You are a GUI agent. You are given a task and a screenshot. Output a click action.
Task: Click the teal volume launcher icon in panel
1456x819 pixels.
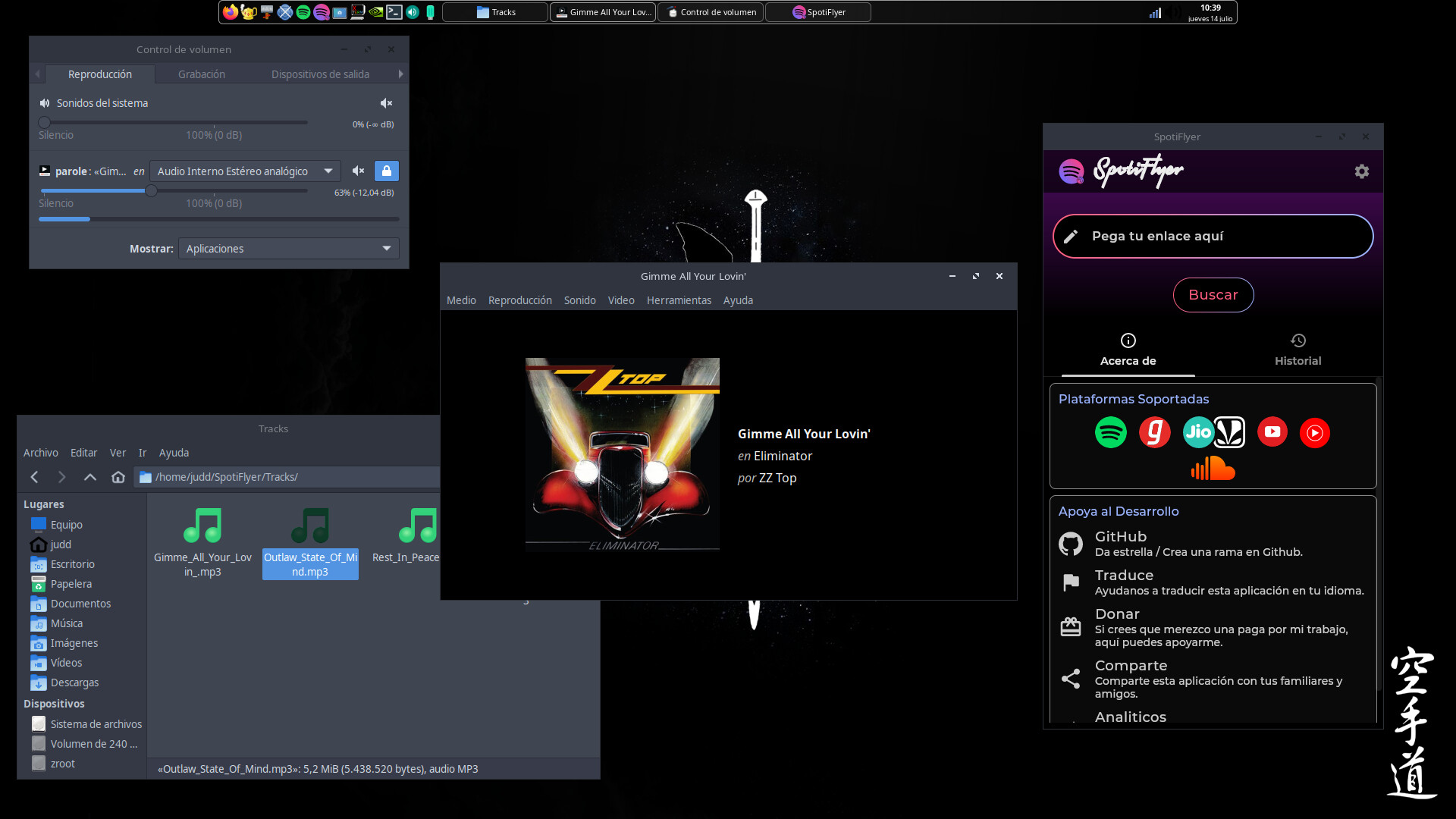[x=413, y=12]
